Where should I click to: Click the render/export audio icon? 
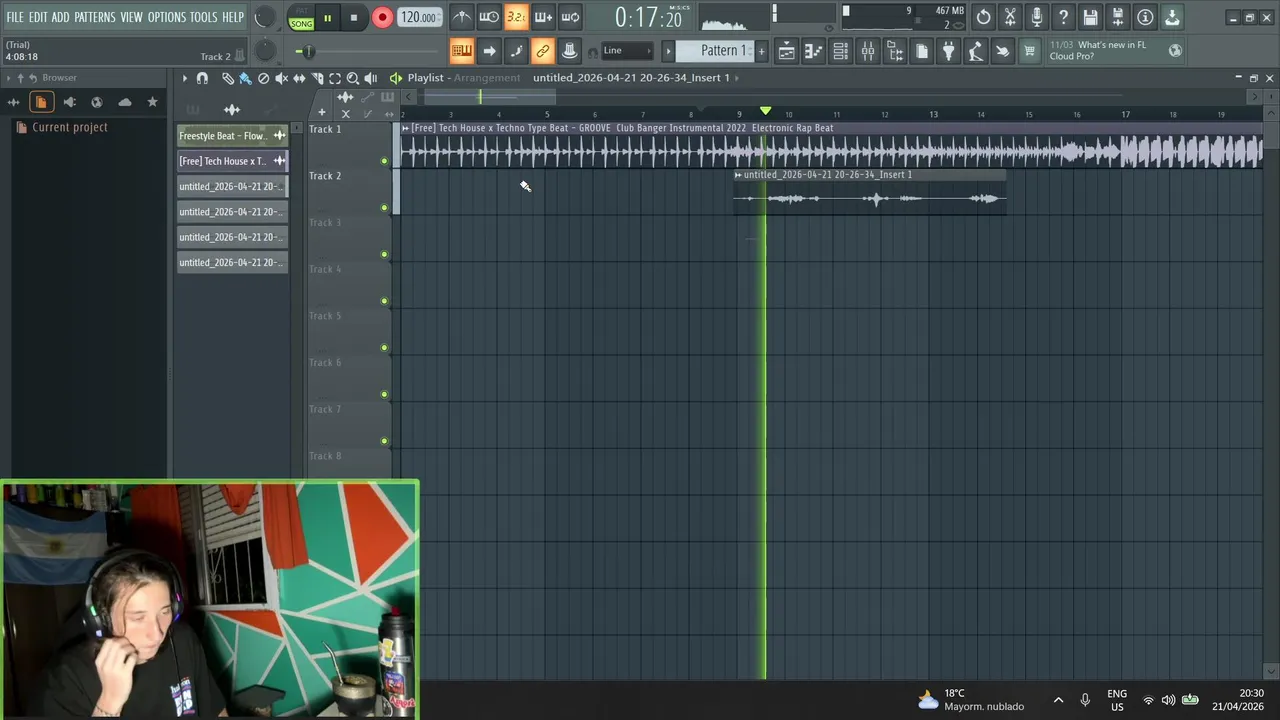[x=1118, y=17]
